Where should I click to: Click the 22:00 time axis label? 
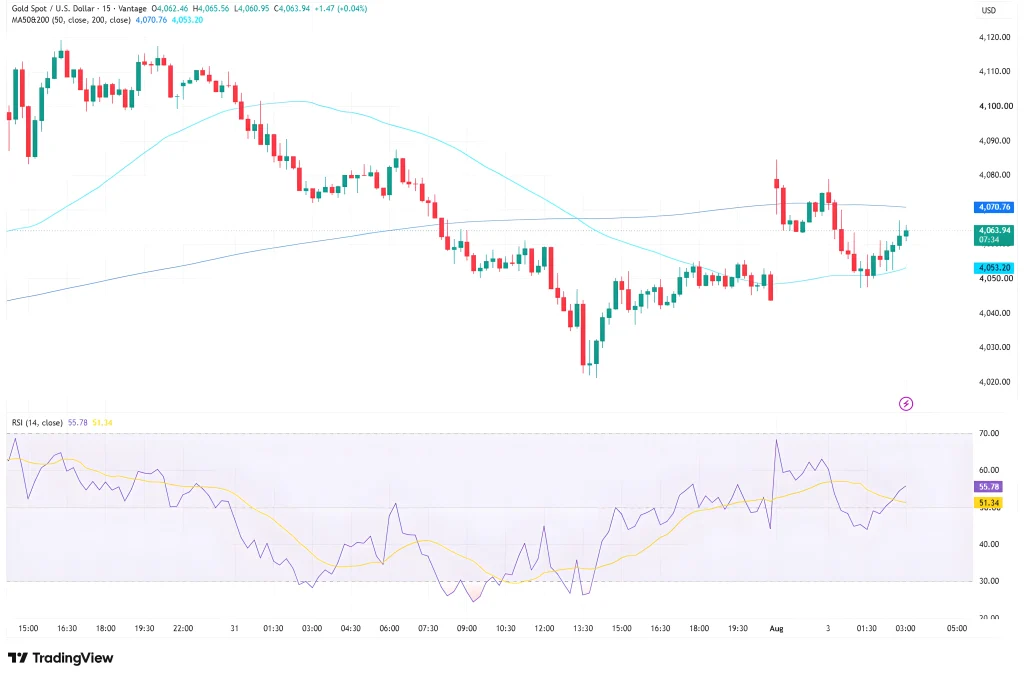tap(183, 628)
